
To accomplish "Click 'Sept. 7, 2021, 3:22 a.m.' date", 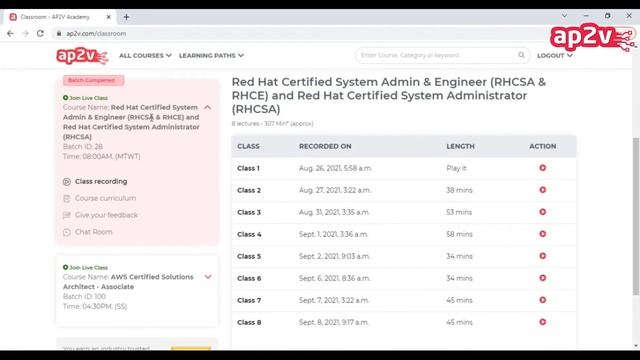I will click(x=334, y=300).
